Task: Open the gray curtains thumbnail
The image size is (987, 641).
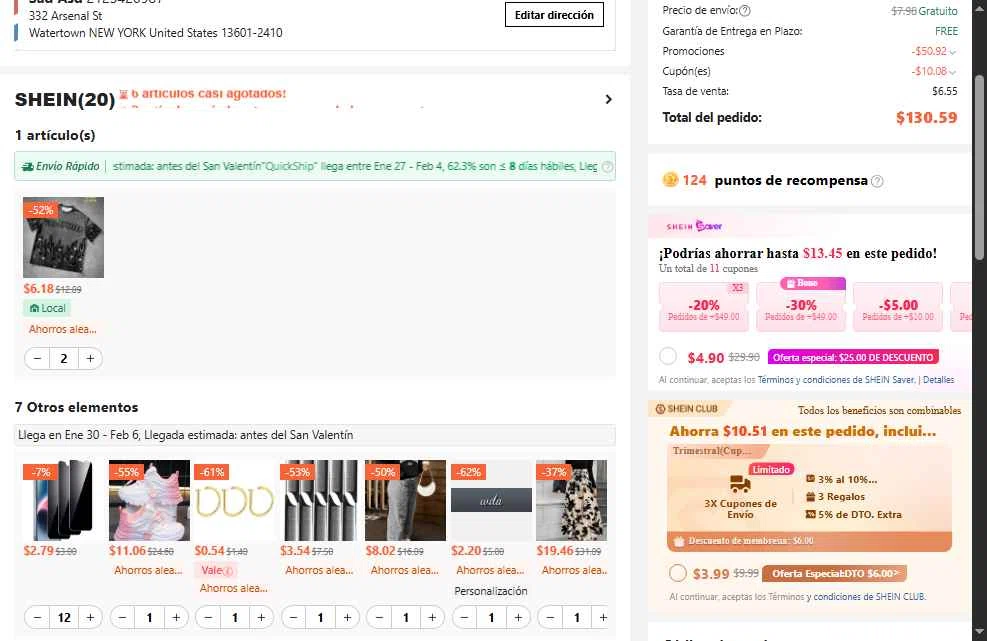Action: click(x=320, y=501)
